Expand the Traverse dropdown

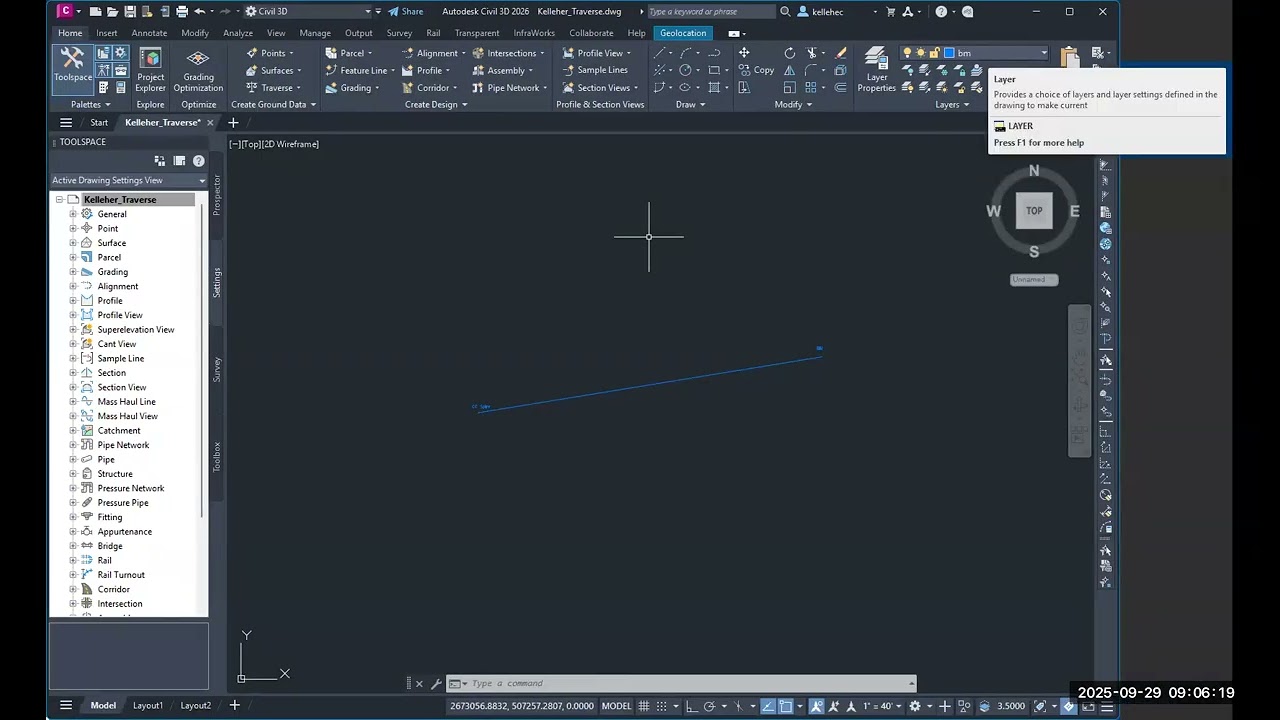point(298,88)
